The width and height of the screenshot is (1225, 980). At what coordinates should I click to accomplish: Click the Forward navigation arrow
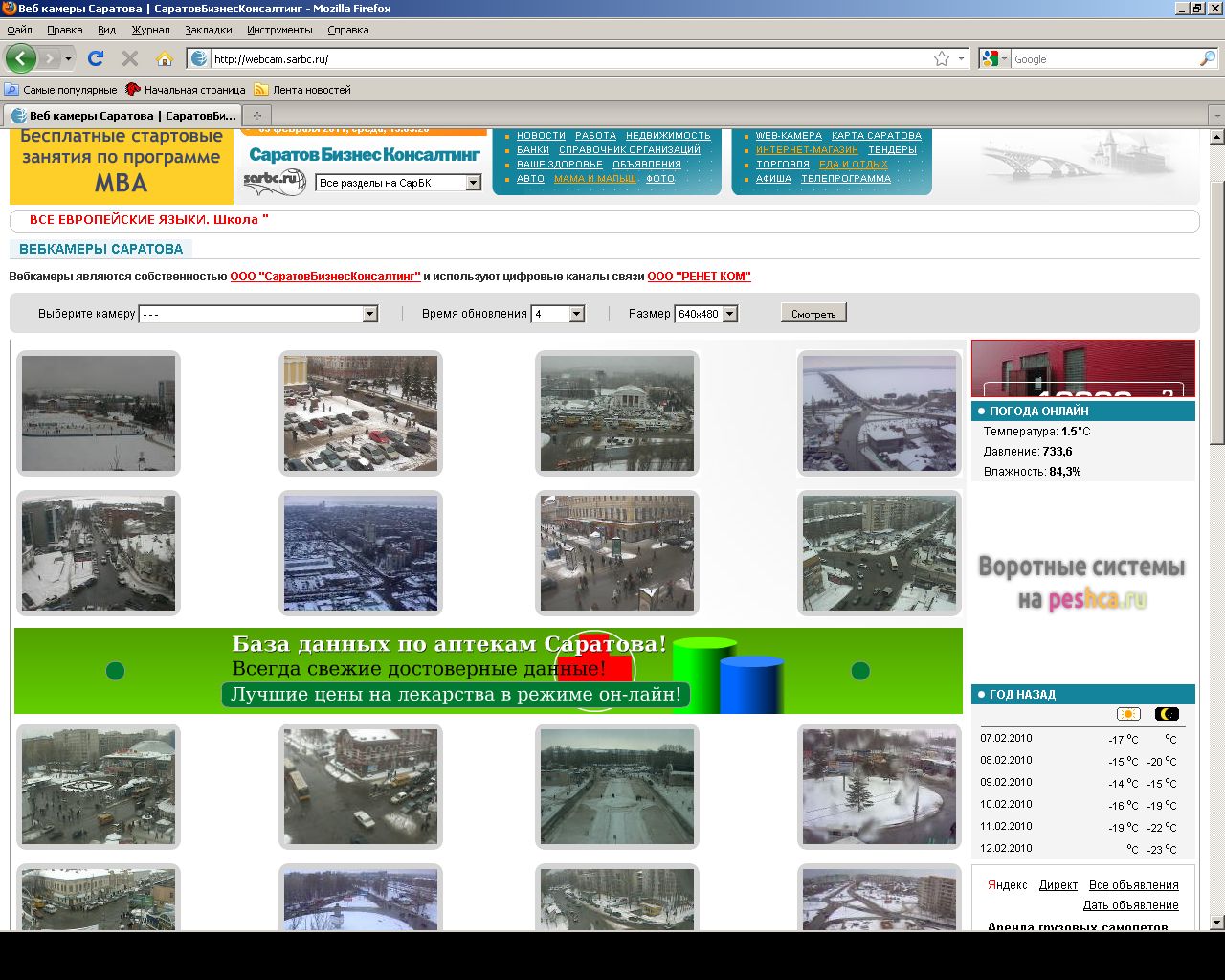click(x=50, y=58)
